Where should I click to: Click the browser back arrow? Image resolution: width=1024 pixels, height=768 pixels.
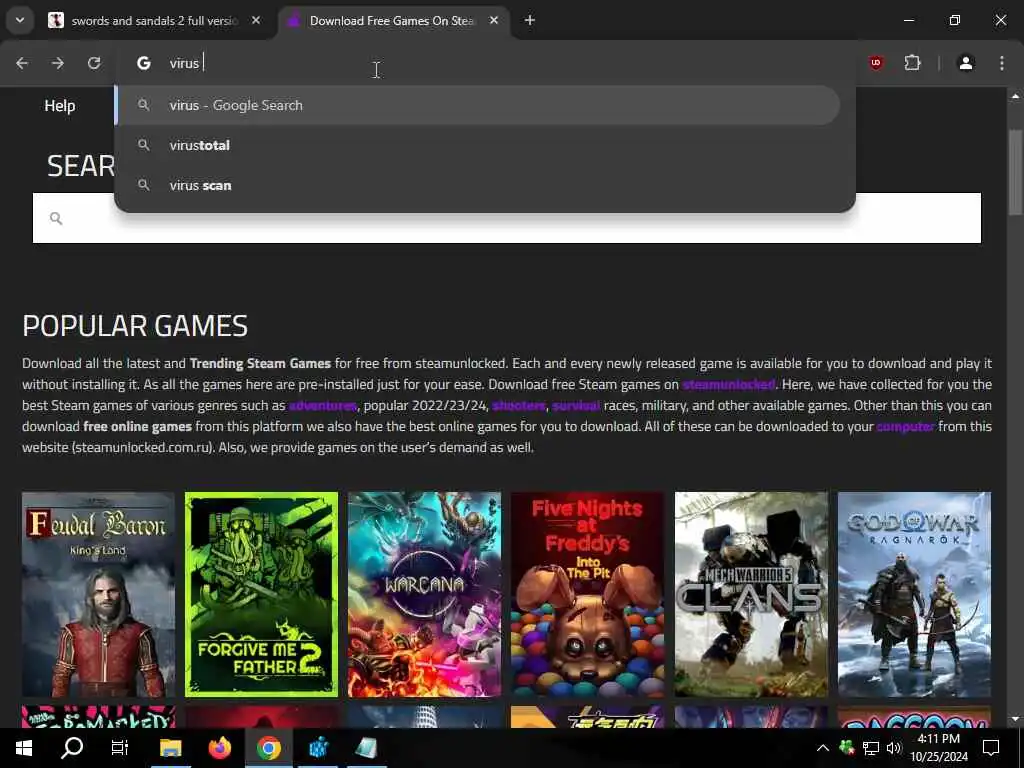[x=22, y=63]
